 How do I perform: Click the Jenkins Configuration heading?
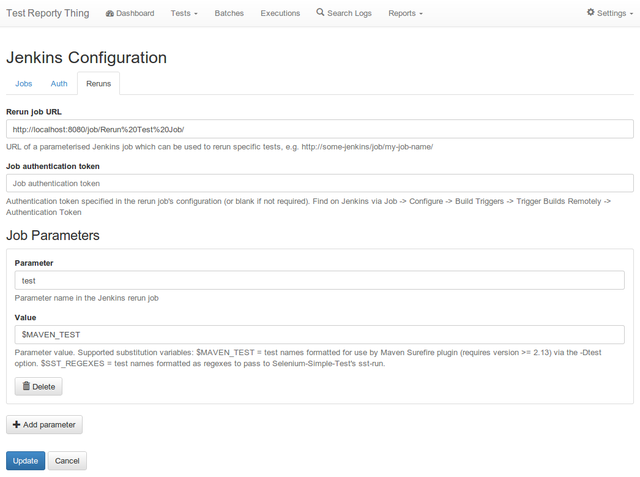[x=86, y=58]
